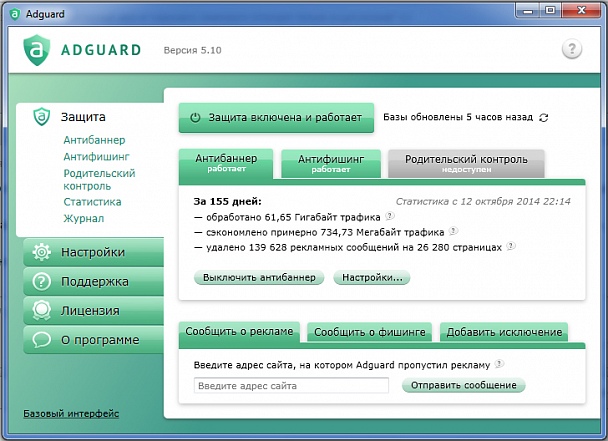Click the Базовый интерфейс link
Screen dimensions: 608x441
(x=71, y=413)
